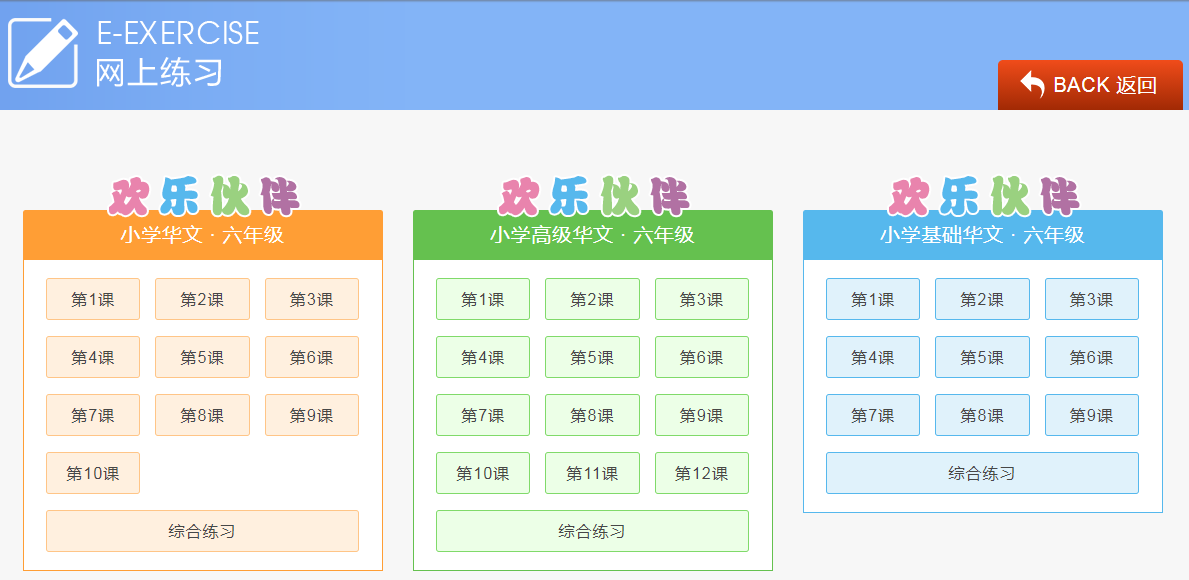Select 第11课 in the green 高级华文 panel

point(592,474)
